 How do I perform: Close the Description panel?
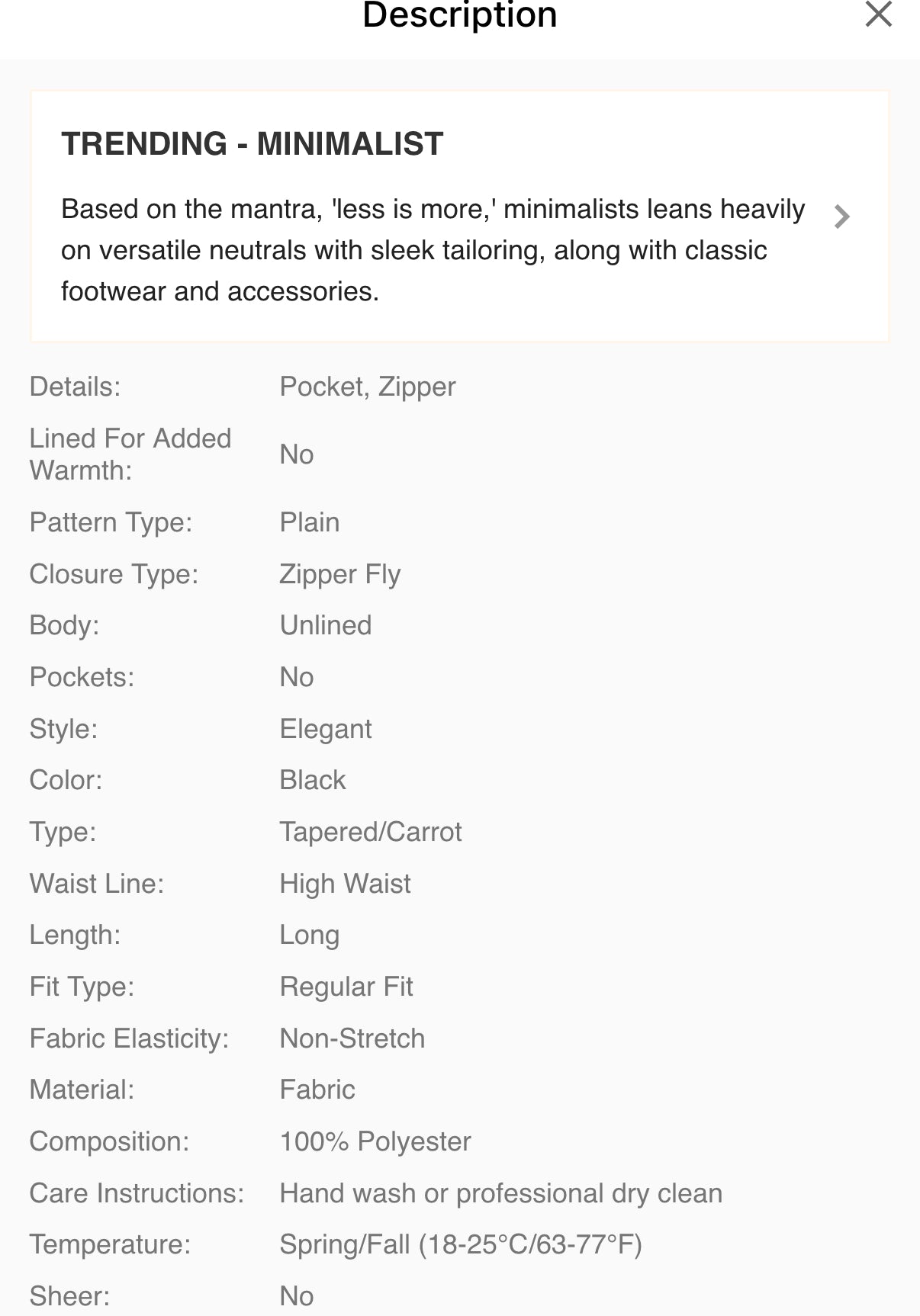pos(878,14)
